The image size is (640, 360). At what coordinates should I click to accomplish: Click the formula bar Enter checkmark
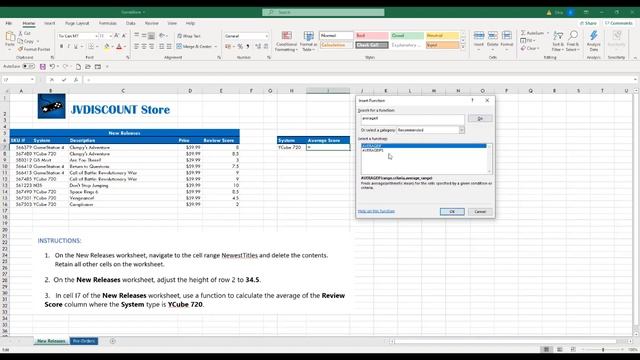coord(64,80)
